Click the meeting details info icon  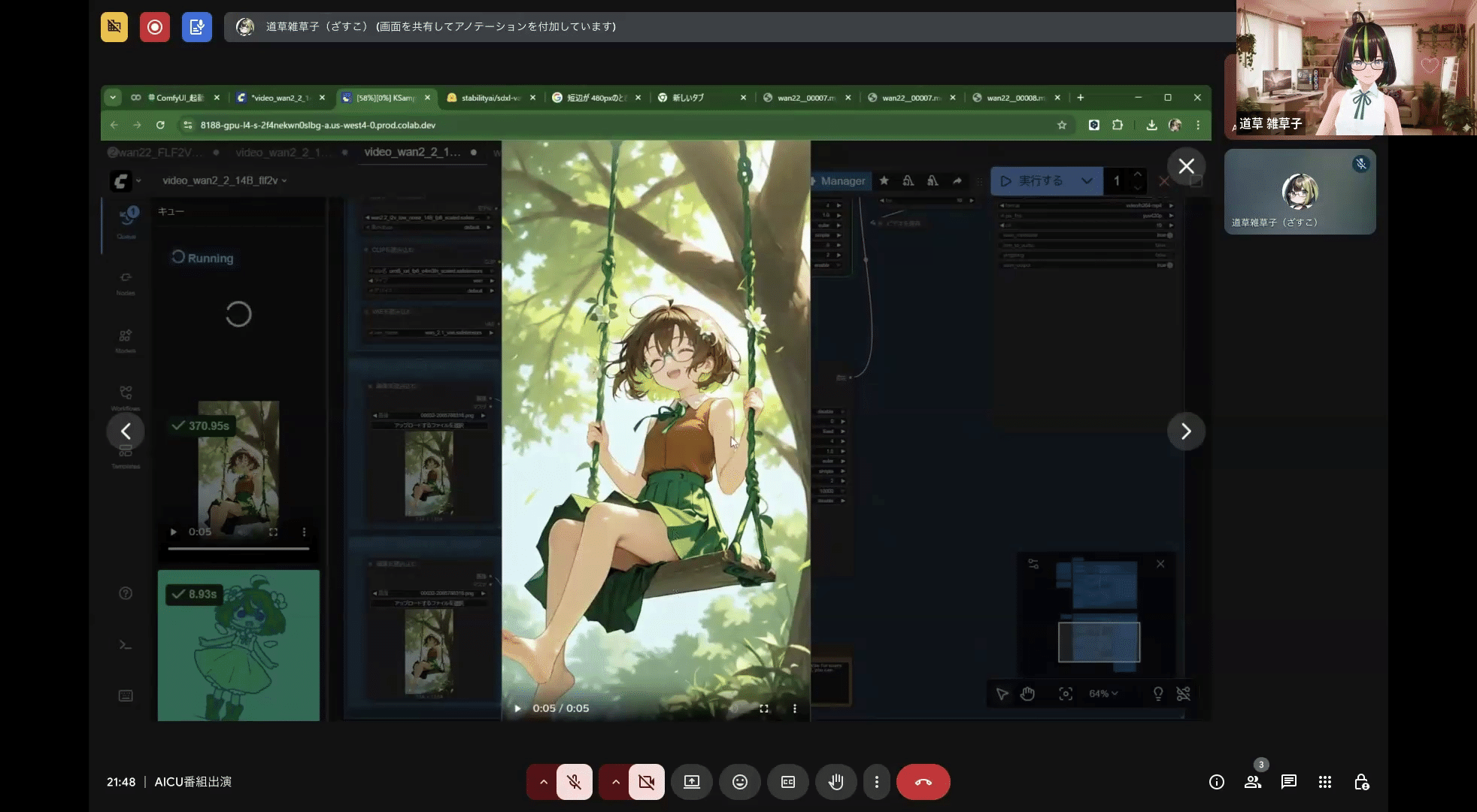click(1217, 782)
